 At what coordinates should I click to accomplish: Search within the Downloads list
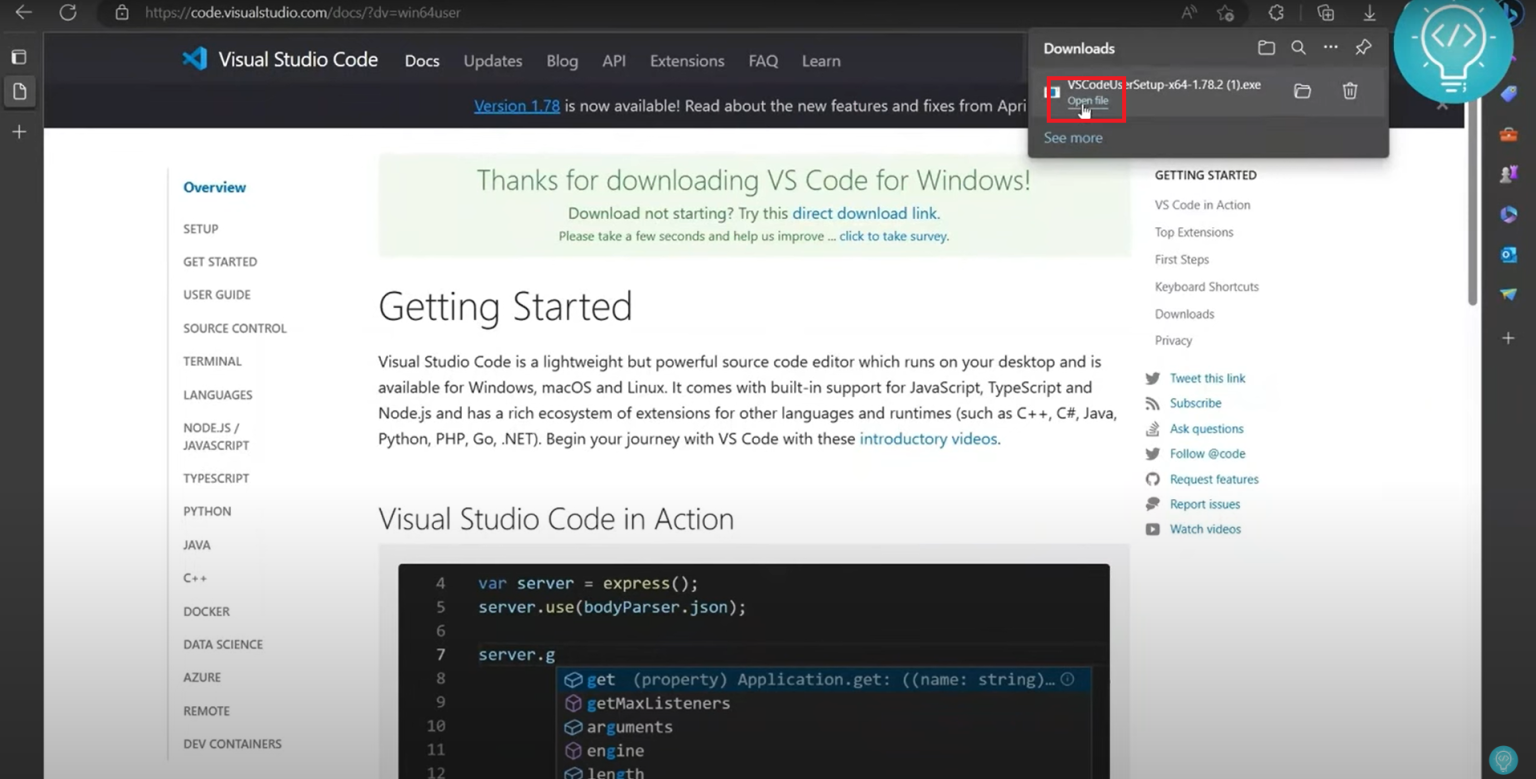[1299, 47]
